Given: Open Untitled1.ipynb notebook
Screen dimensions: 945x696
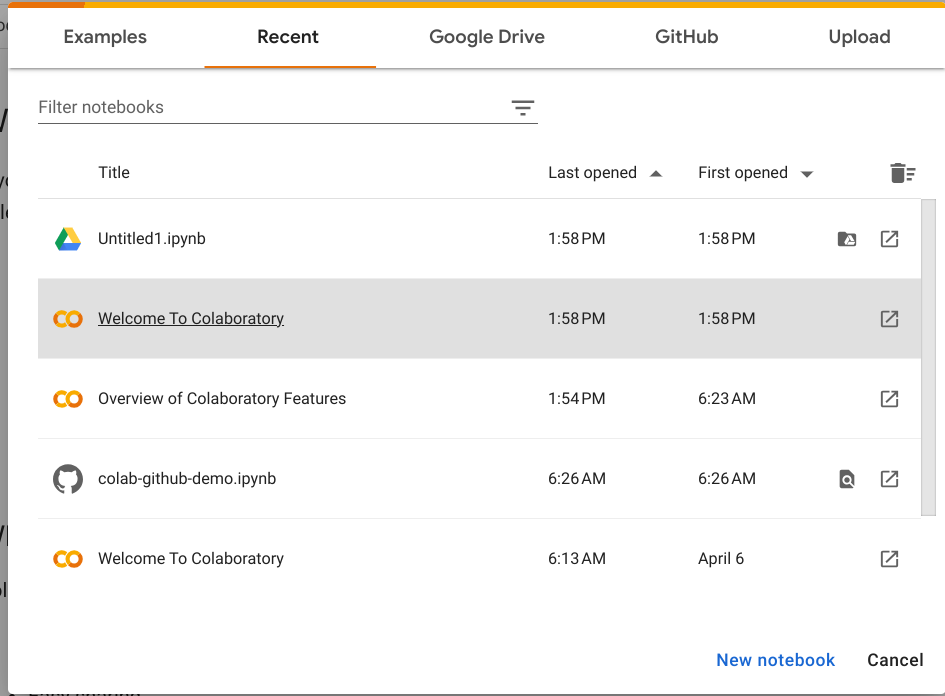Looking at the screenshot, I should (x=152, y=239).
